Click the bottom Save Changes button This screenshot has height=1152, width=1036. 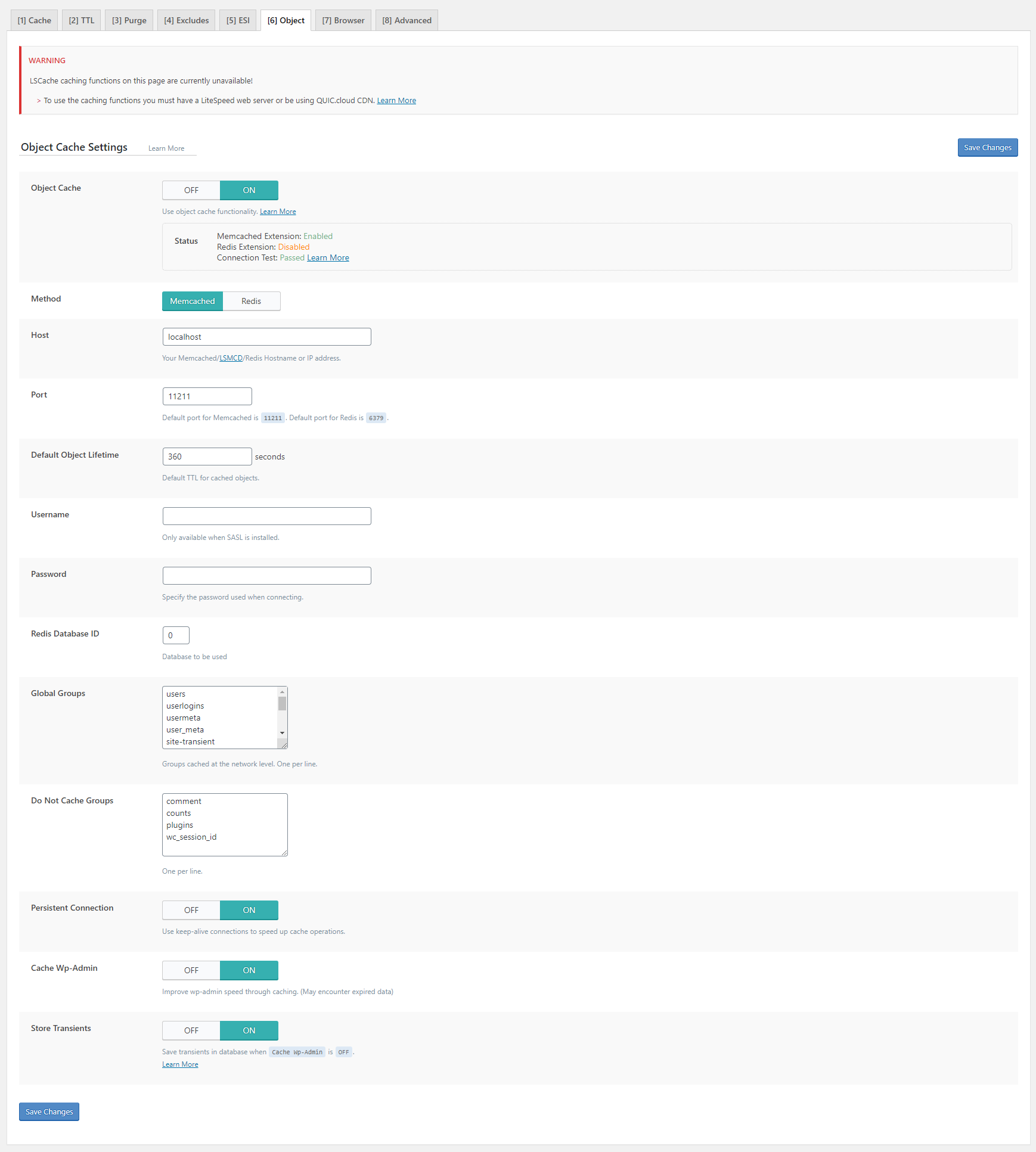[49, 1111]
